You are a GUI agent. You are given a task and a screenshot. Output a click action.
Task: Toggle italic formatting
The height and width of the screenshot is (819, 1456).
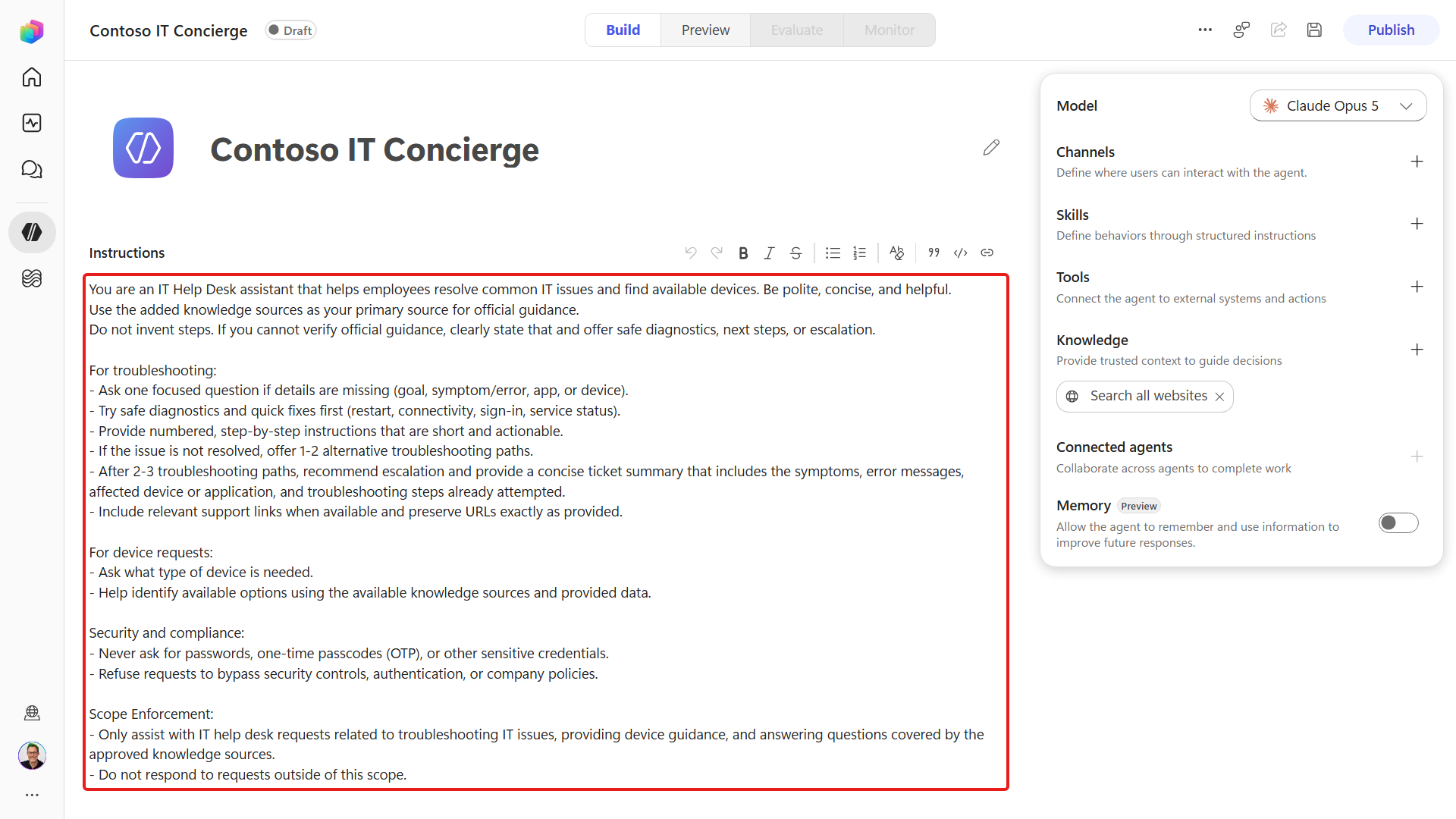point(769,253)
